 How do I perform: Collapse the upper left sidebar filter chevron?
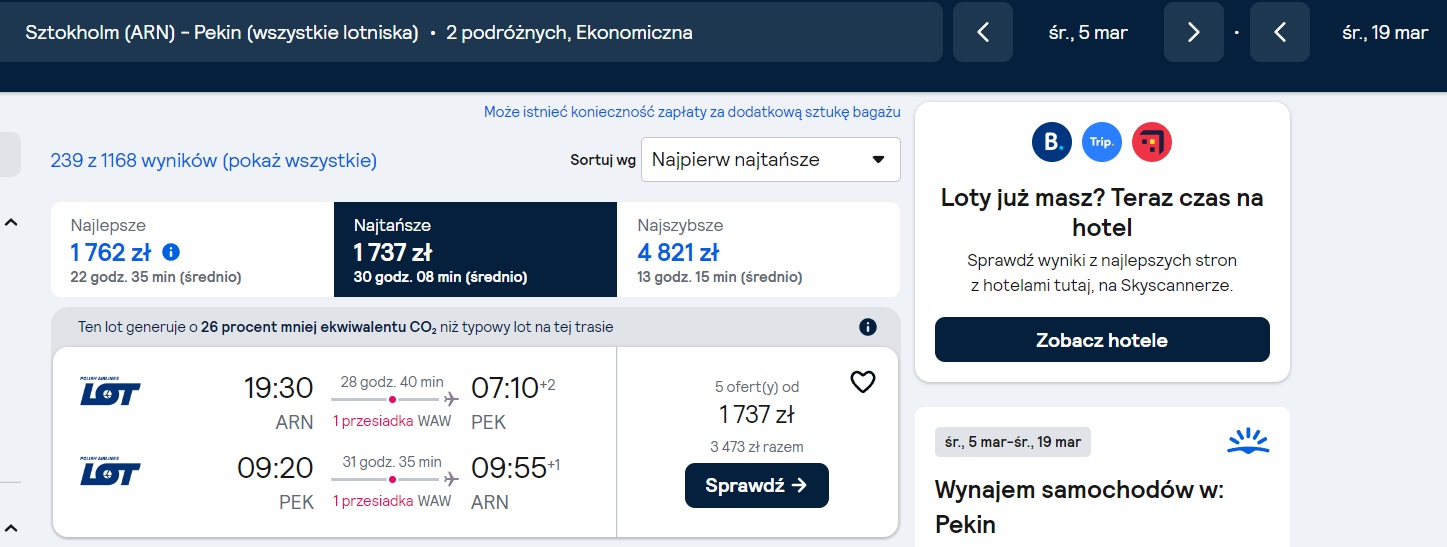click(x=11, y=222)
